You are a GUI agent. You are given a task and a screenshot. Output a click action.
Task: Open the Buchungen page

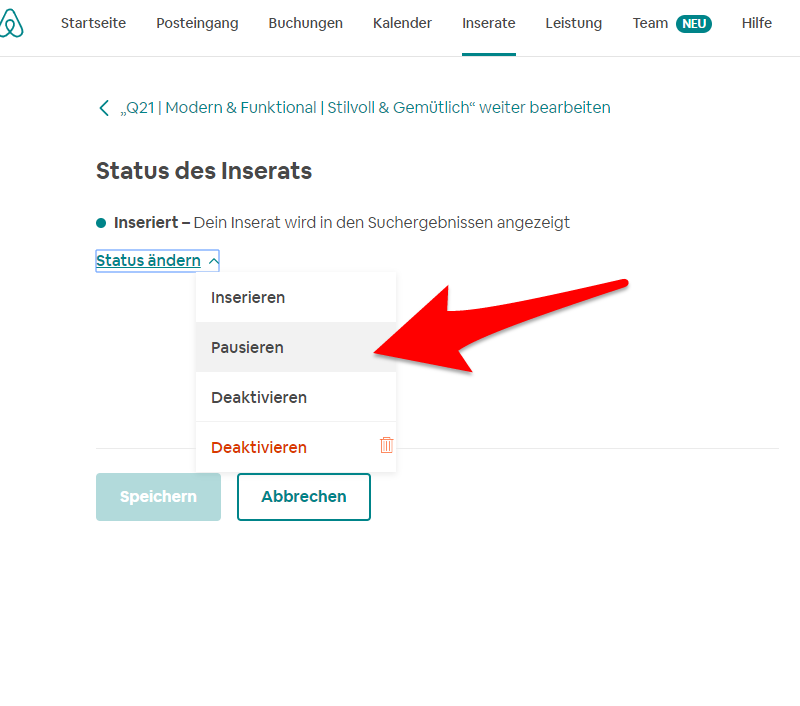click(305, 22)
